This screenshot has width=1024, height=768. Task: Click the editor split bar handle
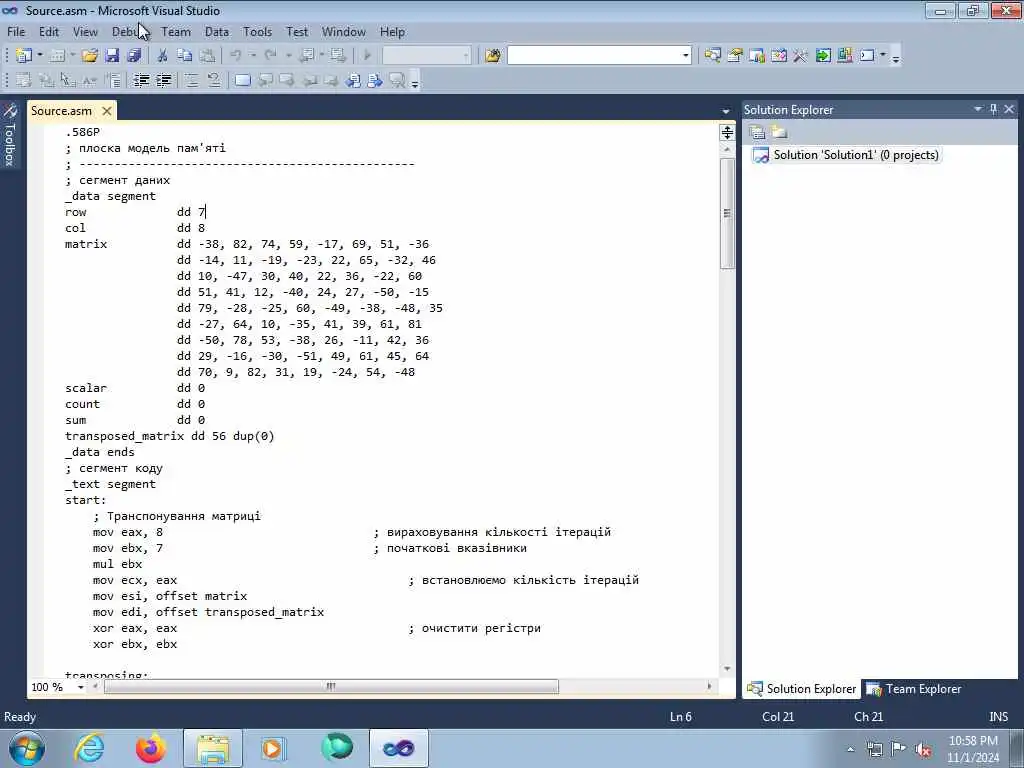point(727,133)
